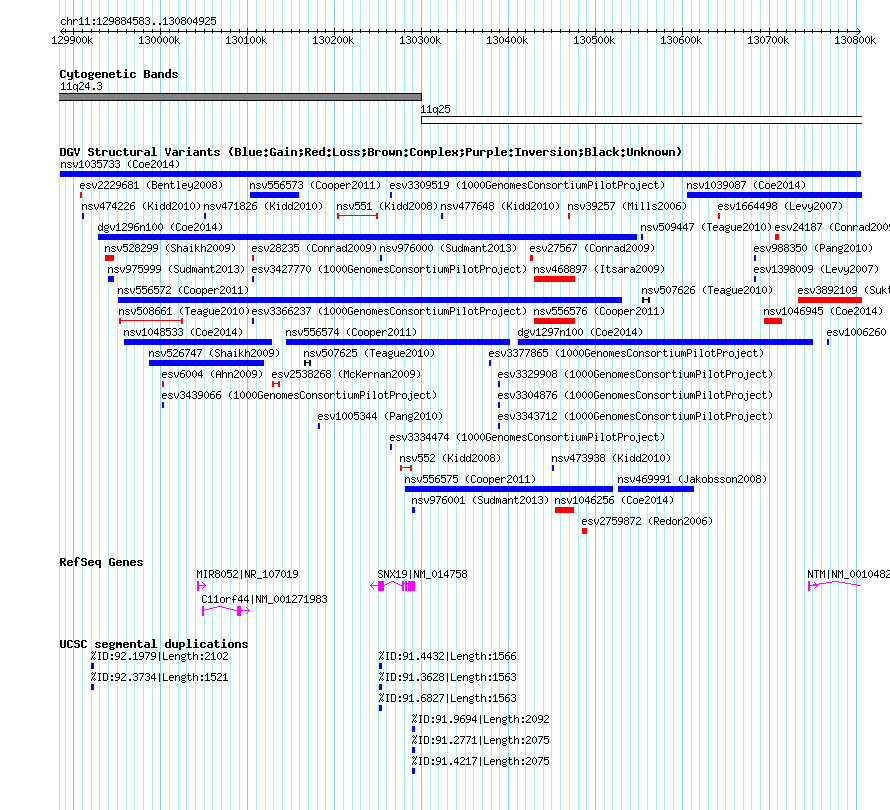Select segmental duplication %ID:91.4432|Length:1566
890x810 pixels.
[x=380, y=666]
